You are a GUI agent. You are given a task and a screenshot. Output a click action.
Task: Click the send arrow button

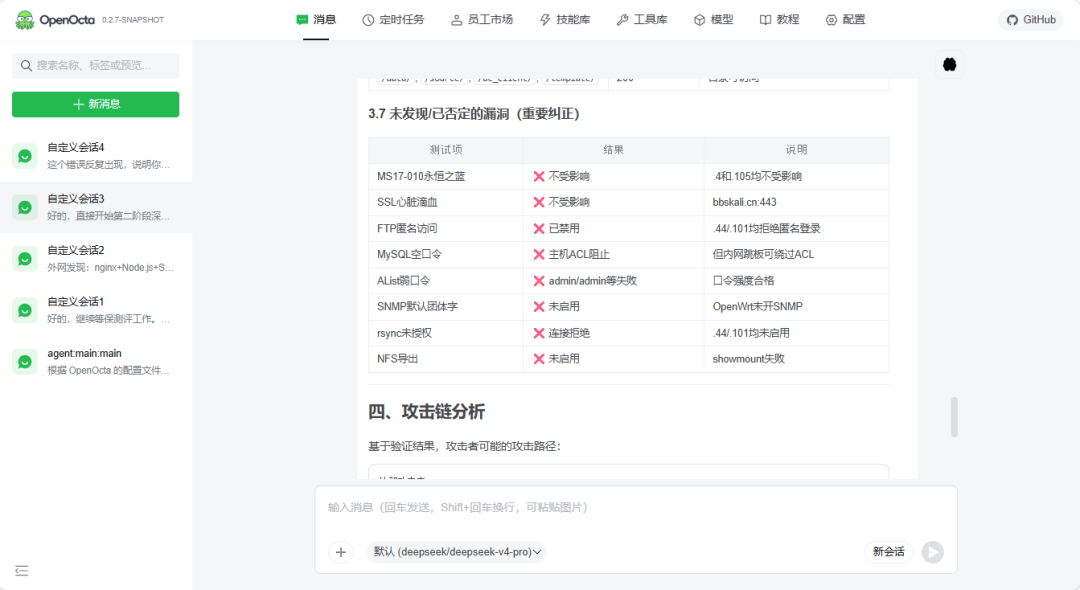click(933, 552)
